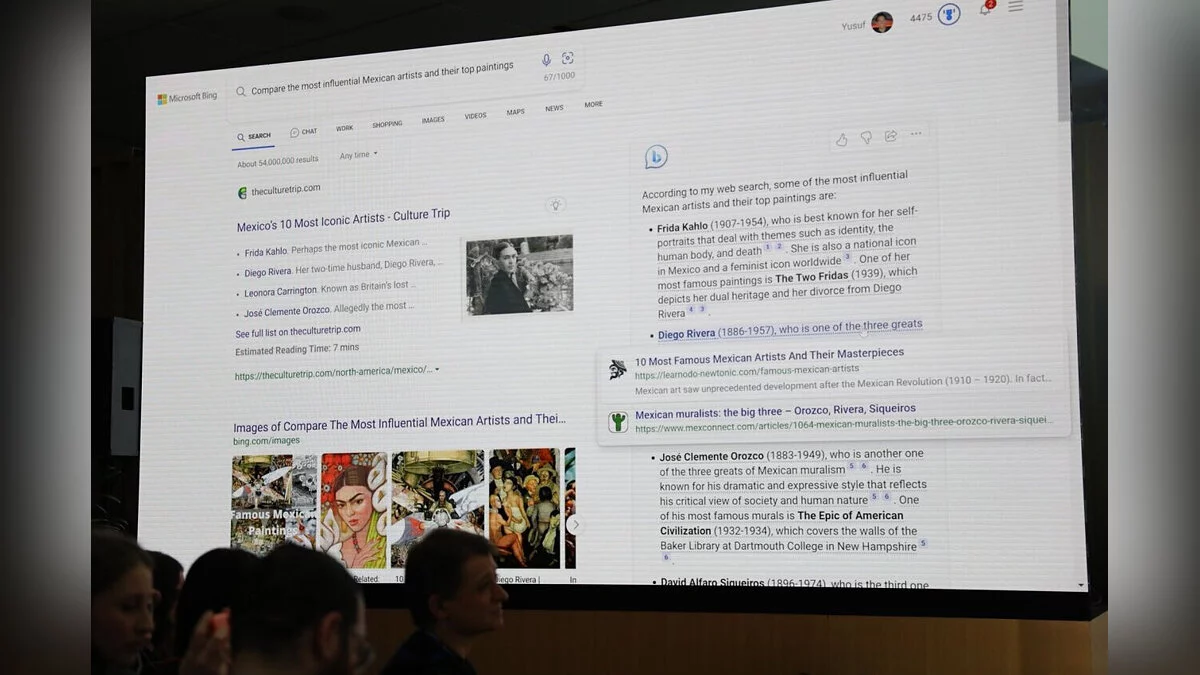Click the Leonora Carrington list item link
The image size is (1200, 675).
(281, 292)
